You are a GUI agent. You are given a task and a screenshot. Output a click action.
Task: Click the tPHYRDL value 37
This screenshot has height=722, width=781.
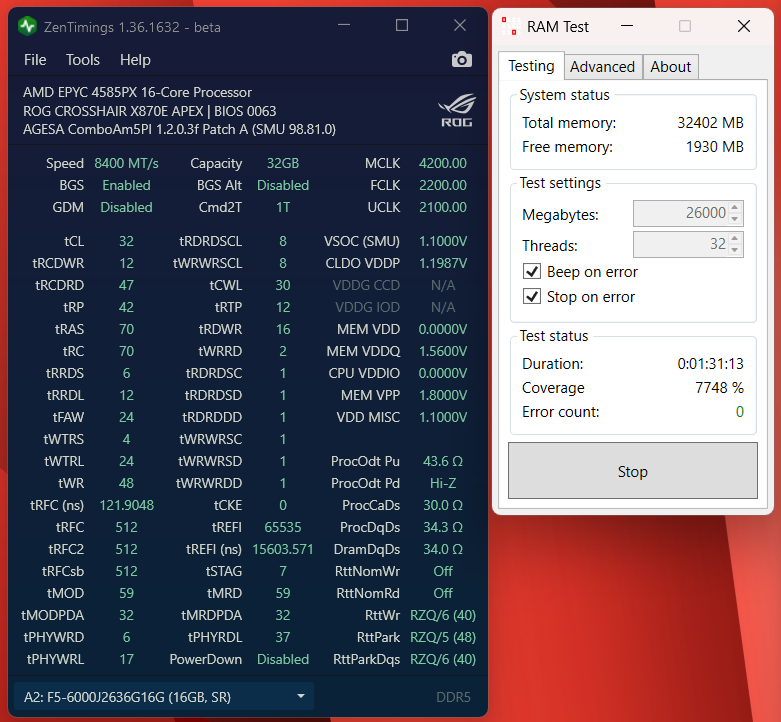pyautogui.click(x=283, y=637)
